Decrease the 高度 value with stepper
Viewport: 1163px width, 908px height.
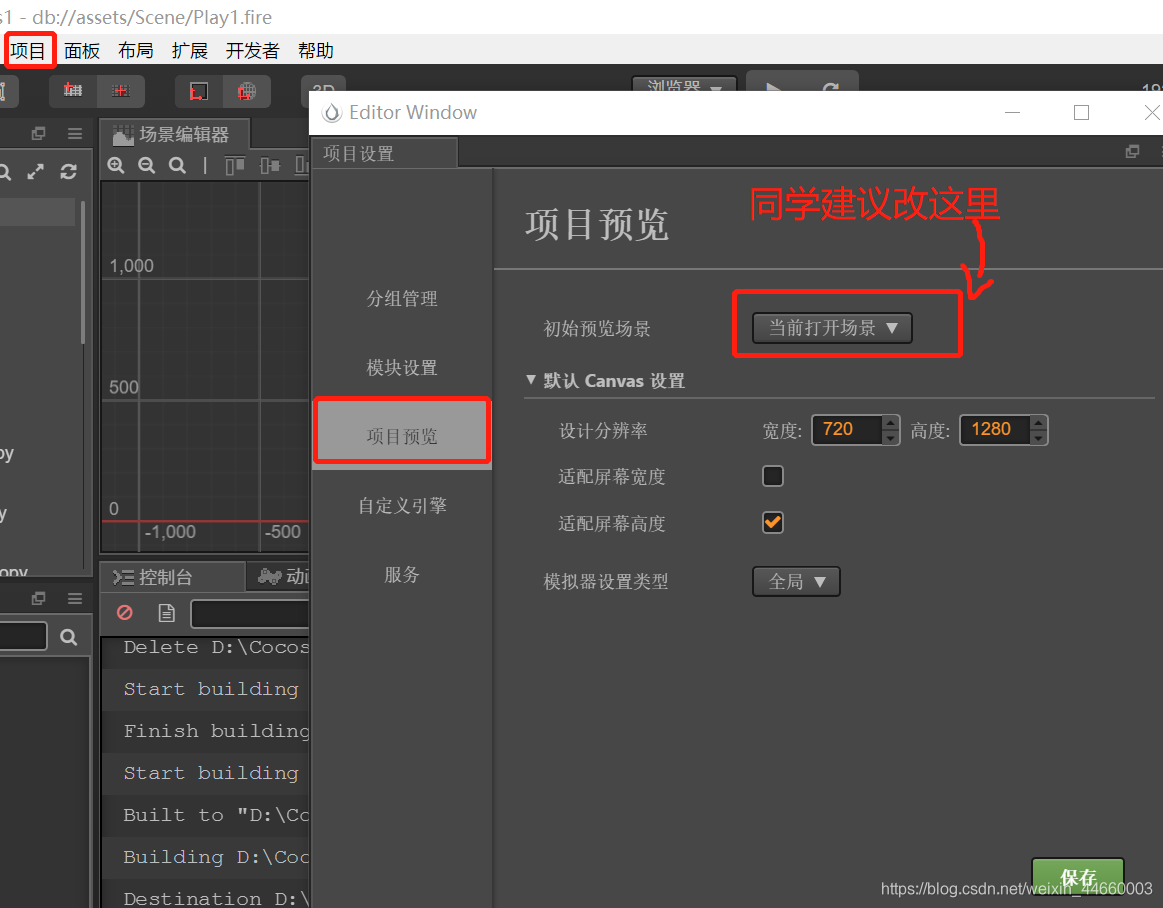point(1038,438)
